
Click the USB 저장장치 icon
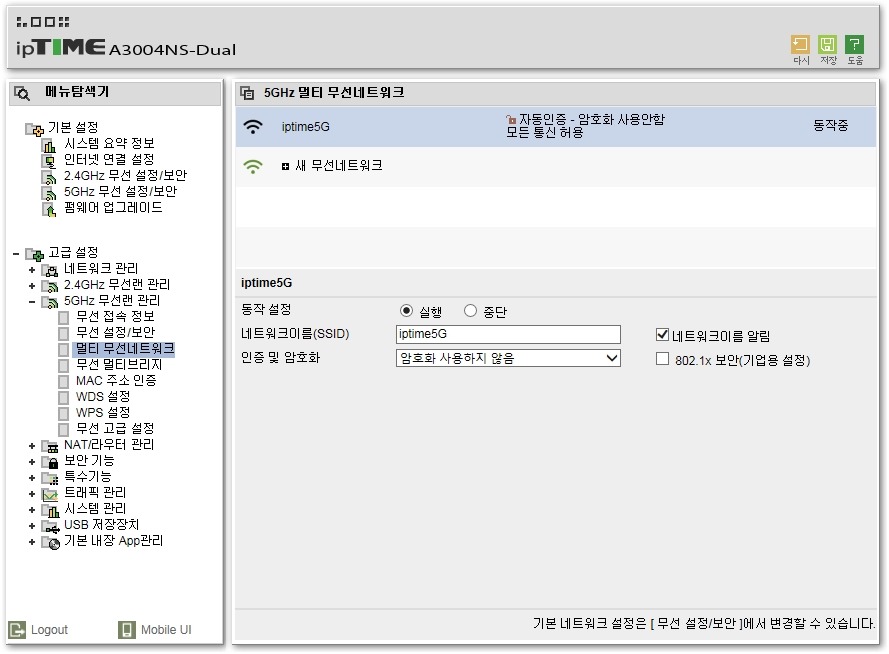[50, 526]
